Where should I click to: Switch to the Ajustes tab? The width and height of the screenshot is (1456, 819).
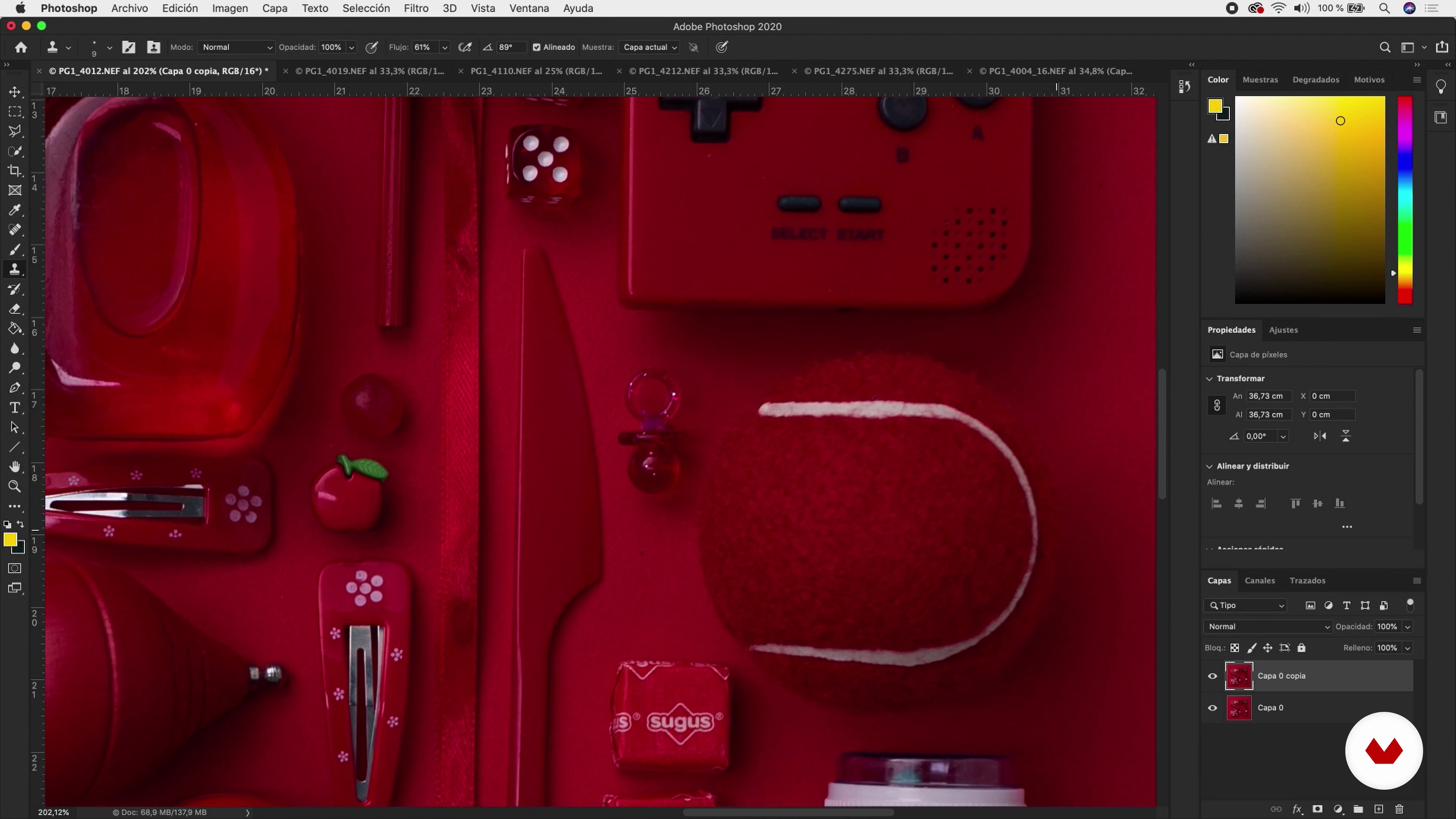tap(1283, 330)
